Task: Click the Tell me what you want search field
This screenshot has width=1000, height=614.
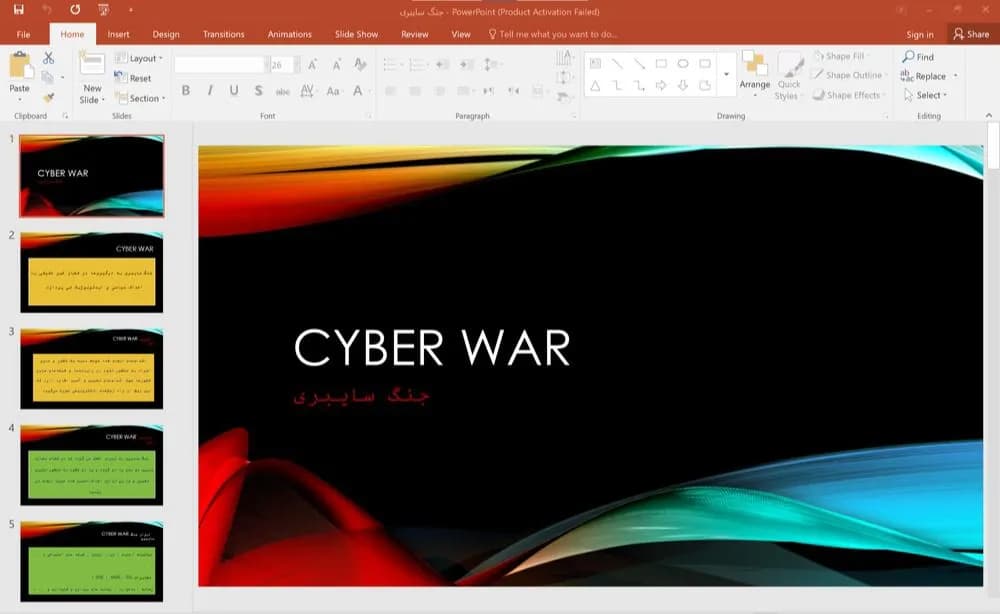Action: (x=552, y=34)
